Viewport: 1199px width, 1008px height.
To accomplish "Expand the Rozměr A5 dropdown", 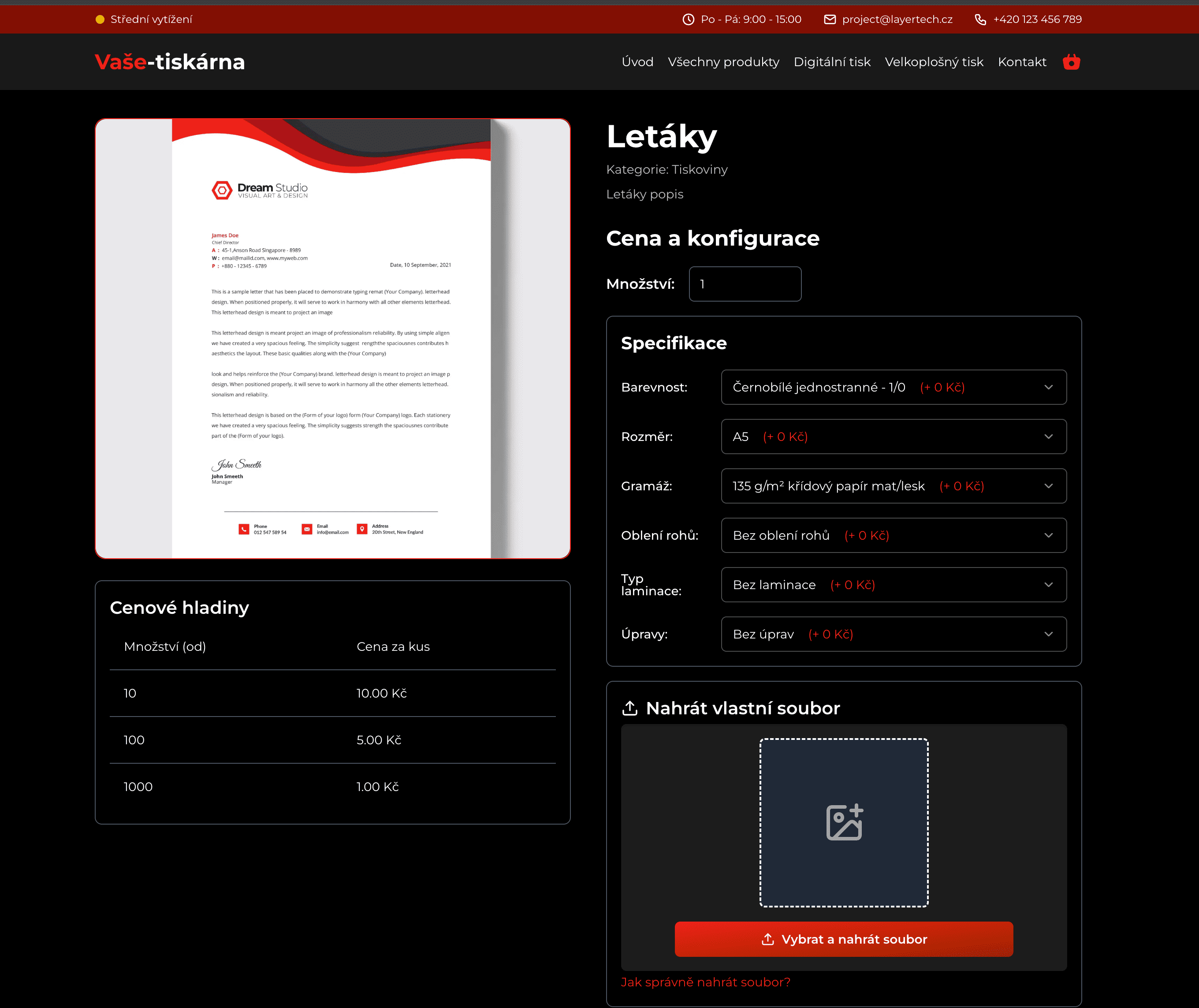I will click(894, 437).
